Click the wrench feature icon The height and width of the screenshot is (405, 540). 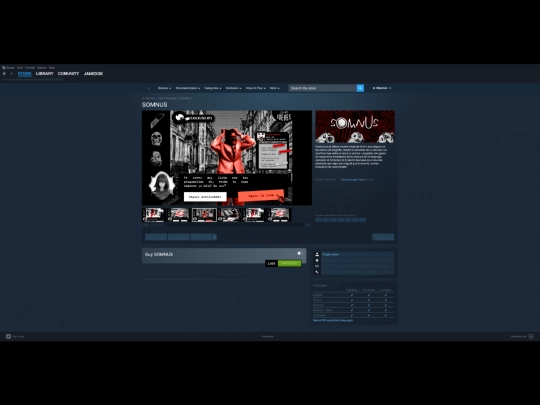pos(317,272)
